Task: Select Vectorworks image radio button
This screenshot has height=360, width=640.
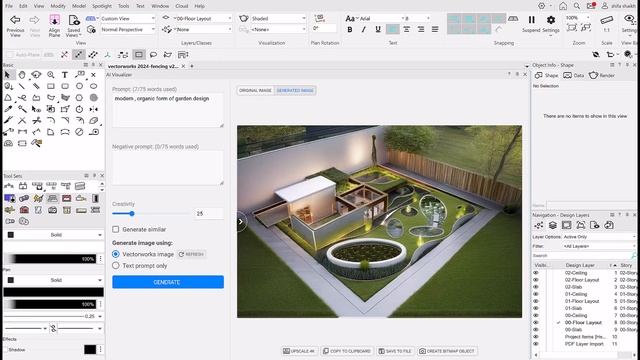Action: point(116,254)
